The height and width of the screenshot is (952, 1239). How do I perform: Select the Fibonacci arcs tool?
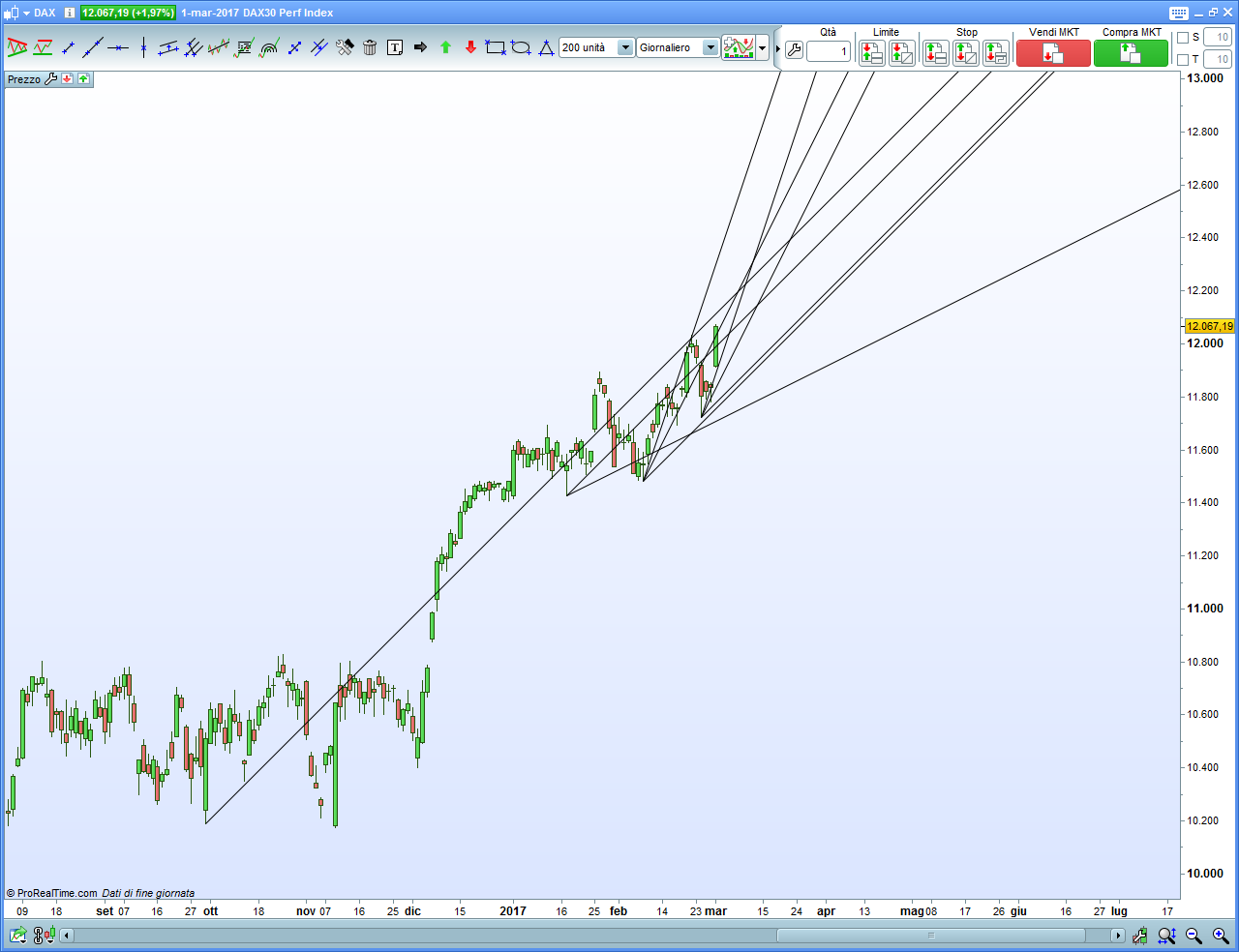pyautogui.click(x=269, y=47)
